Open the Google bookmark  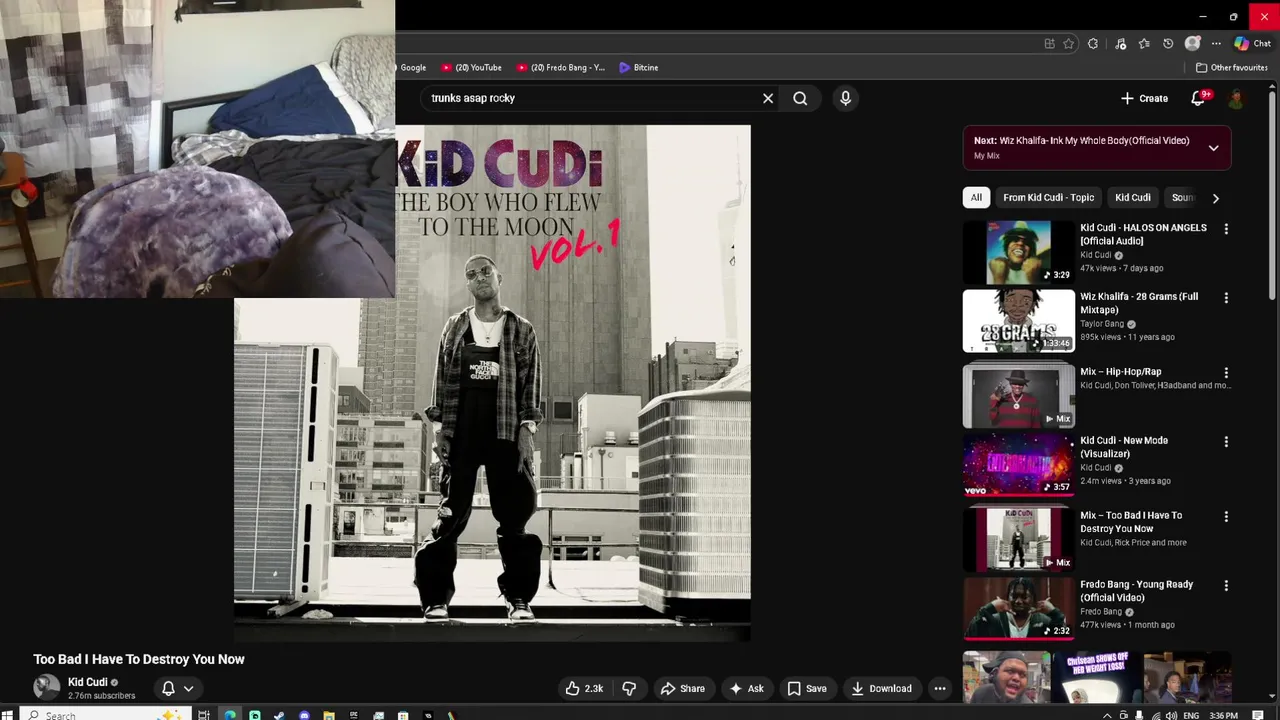(411, 67)
